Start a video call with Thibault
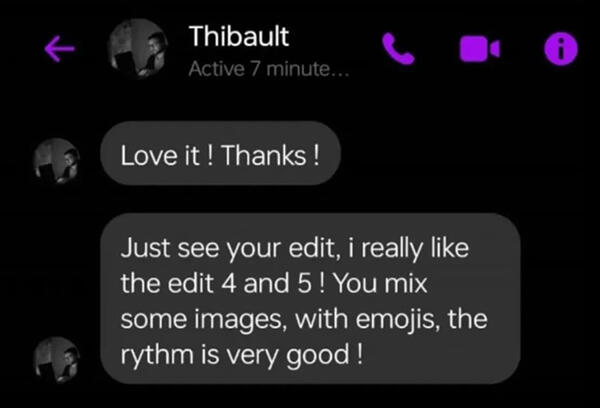Viewport: 600px width, 408px height. pos(479,49)
